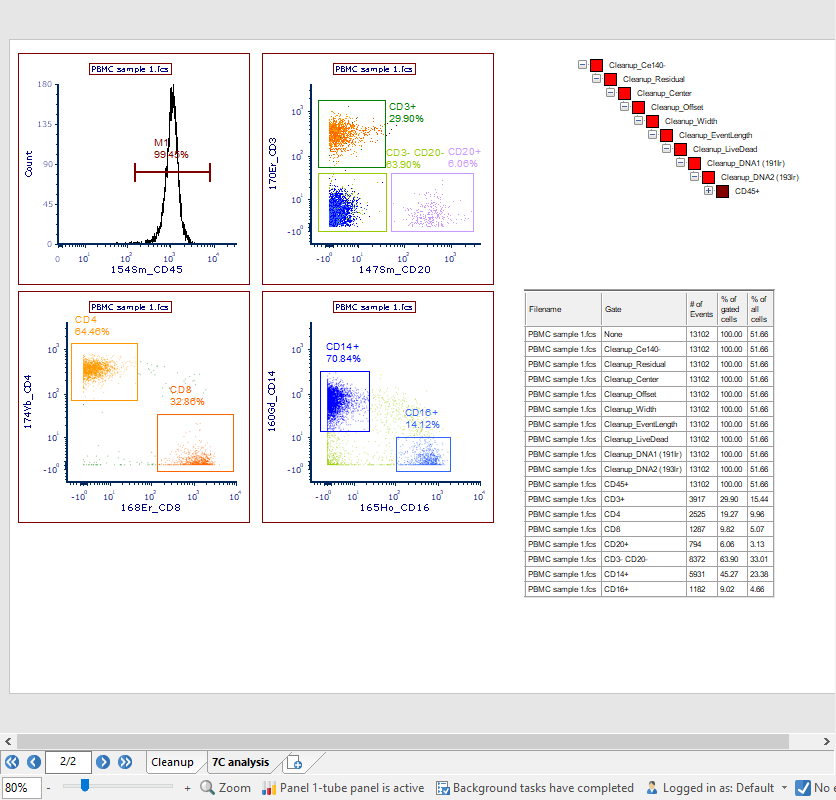Collapse the Cleanup_Residual tree node
The image size is (836, 800).
click(596, 78)
